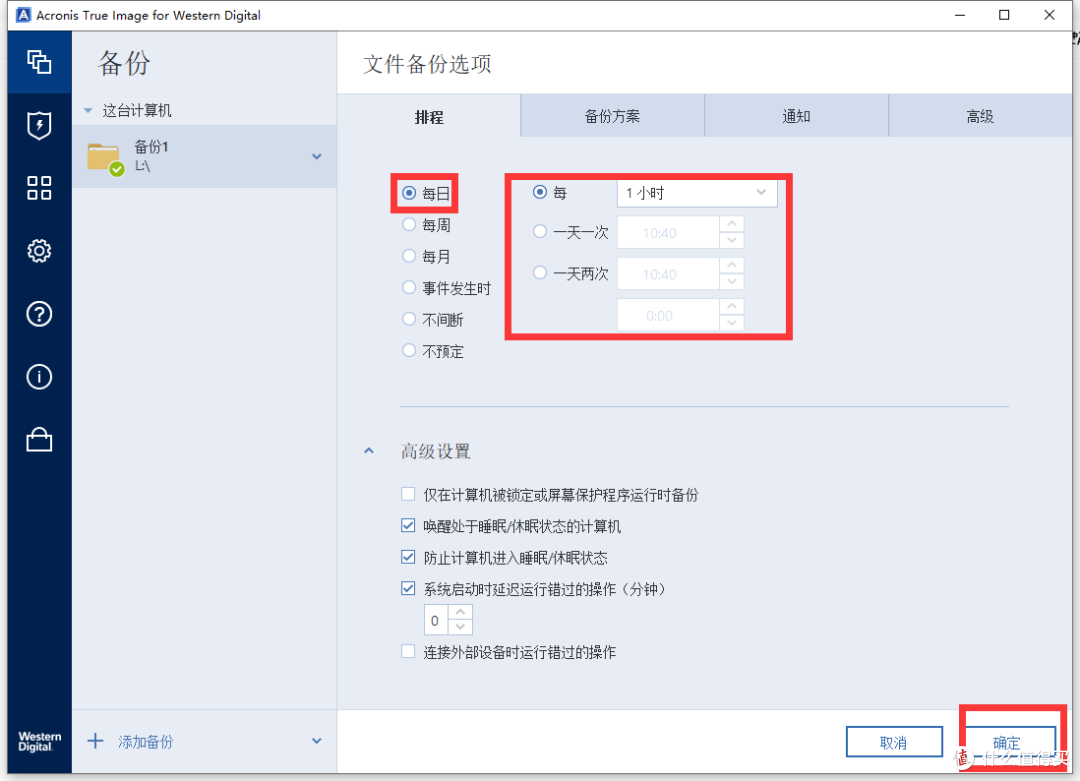Expand the 备份1 item chevron
This screenshot has height=781, width=1080.
click(x=317, y=156)
